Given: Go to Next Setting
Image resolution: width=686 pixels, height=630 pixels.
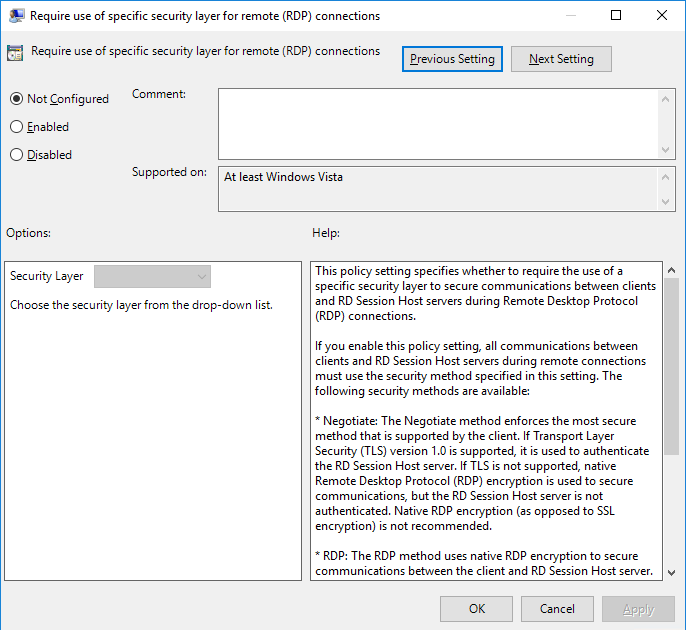Looking at the screenshot, I should click(561, 59).
